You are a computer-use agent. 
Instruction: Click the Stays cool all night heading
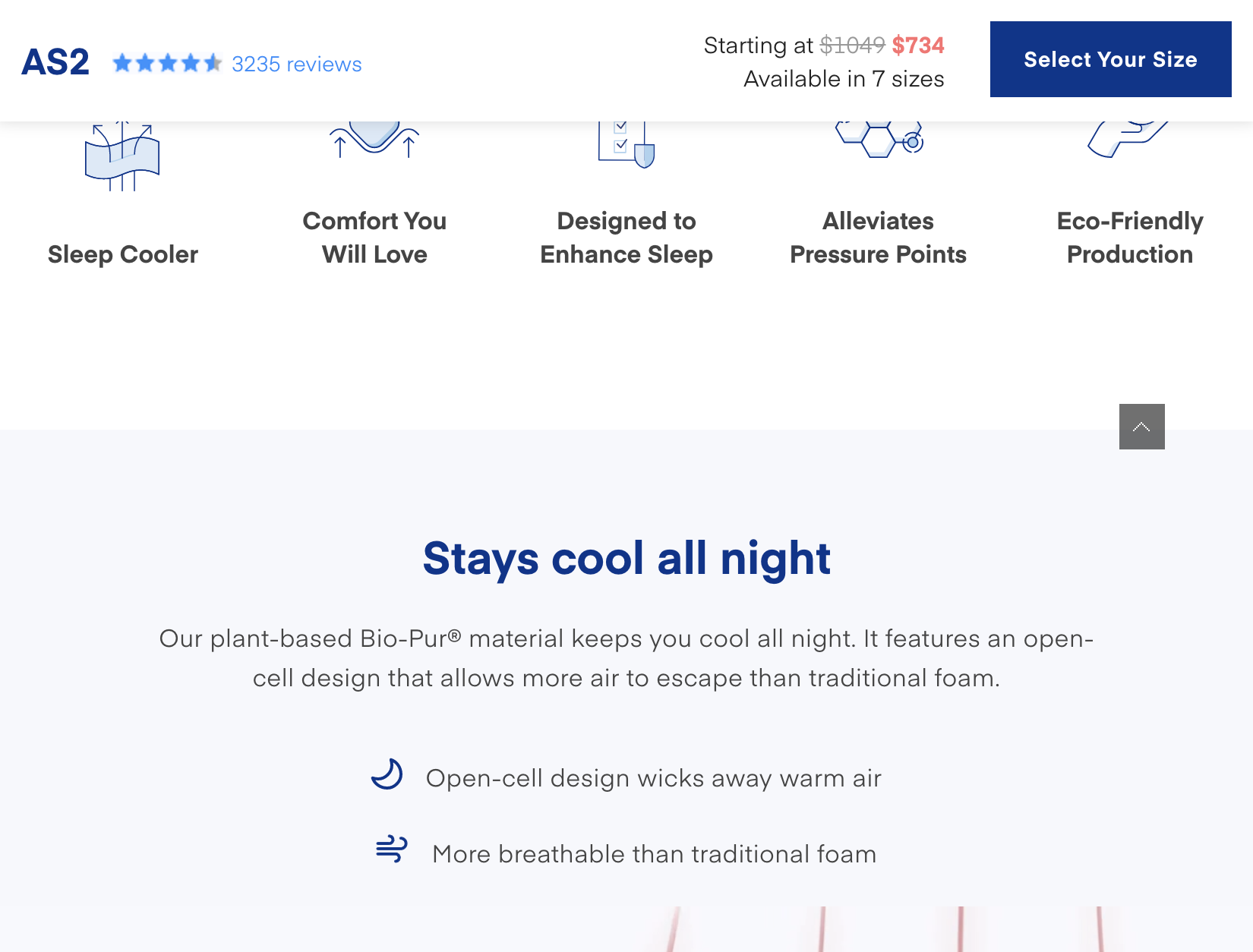[626, 558]
